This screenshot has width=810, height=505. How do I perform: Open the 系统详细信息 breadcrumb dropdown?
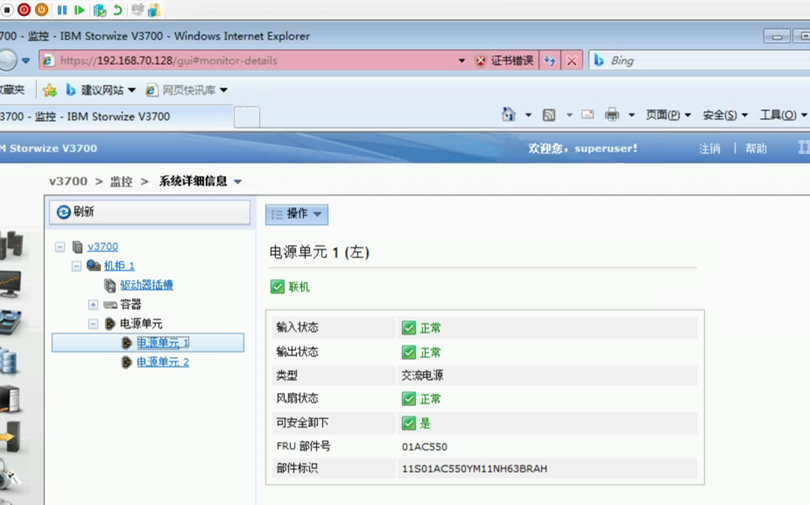click(x=237, y=182)
